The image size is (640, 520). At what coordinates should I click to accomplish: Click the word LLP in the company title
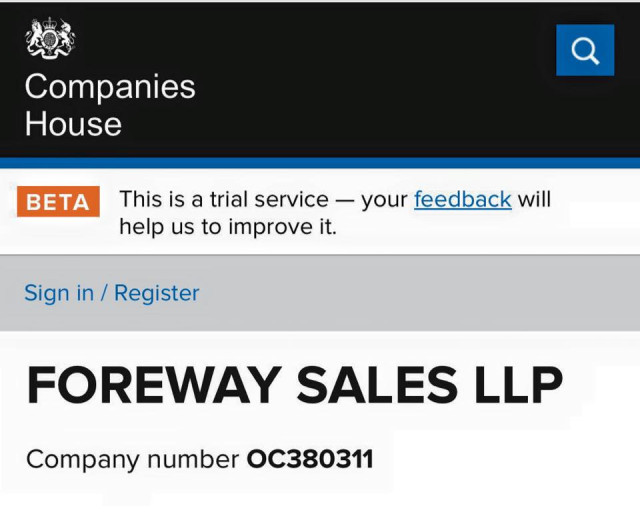pyautogui.click(x=513, y=385)
